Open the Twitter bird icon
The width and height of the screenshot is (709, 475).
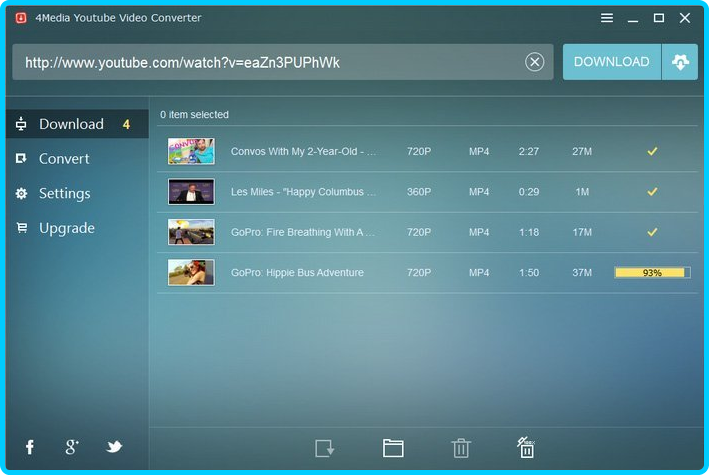pyautogui.click(x=114, y=447)
